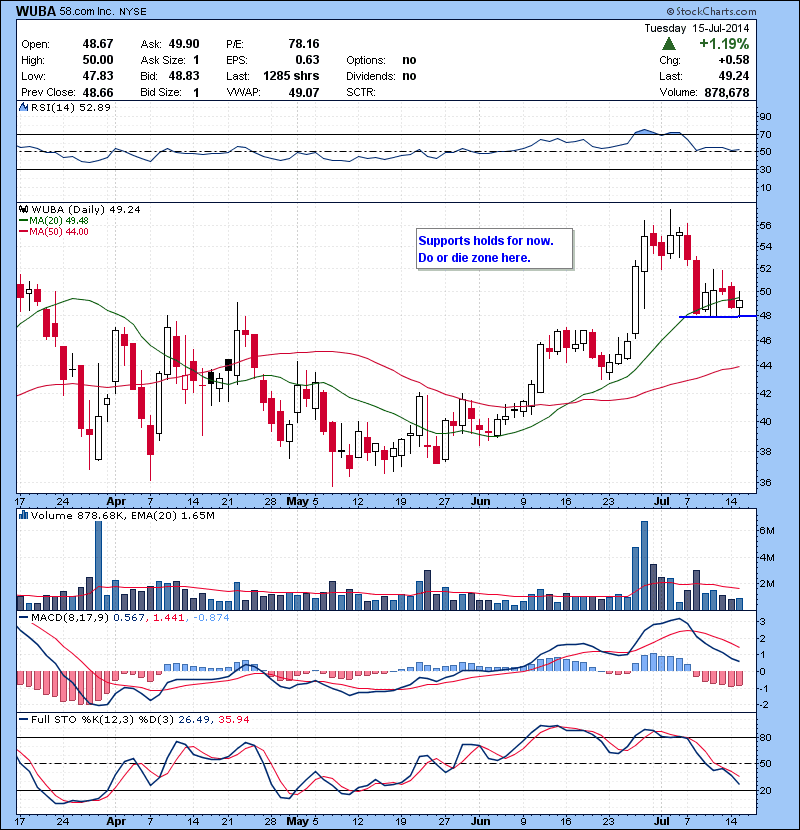The image size is (800, 830).
Task: Click the High value 50.00
Action: click(x=98, y=60)
